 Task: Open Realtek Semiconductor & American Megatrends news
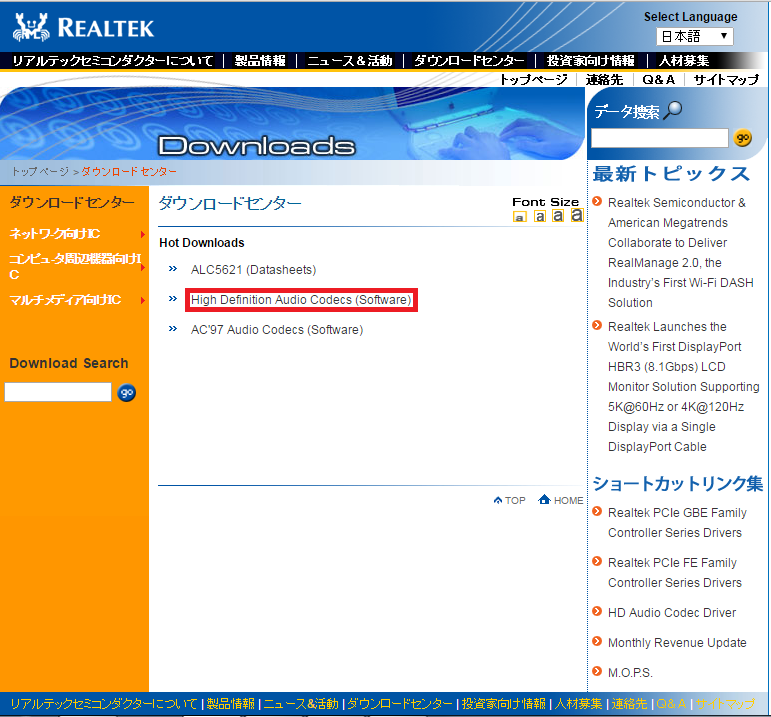(x=681, y=253)
